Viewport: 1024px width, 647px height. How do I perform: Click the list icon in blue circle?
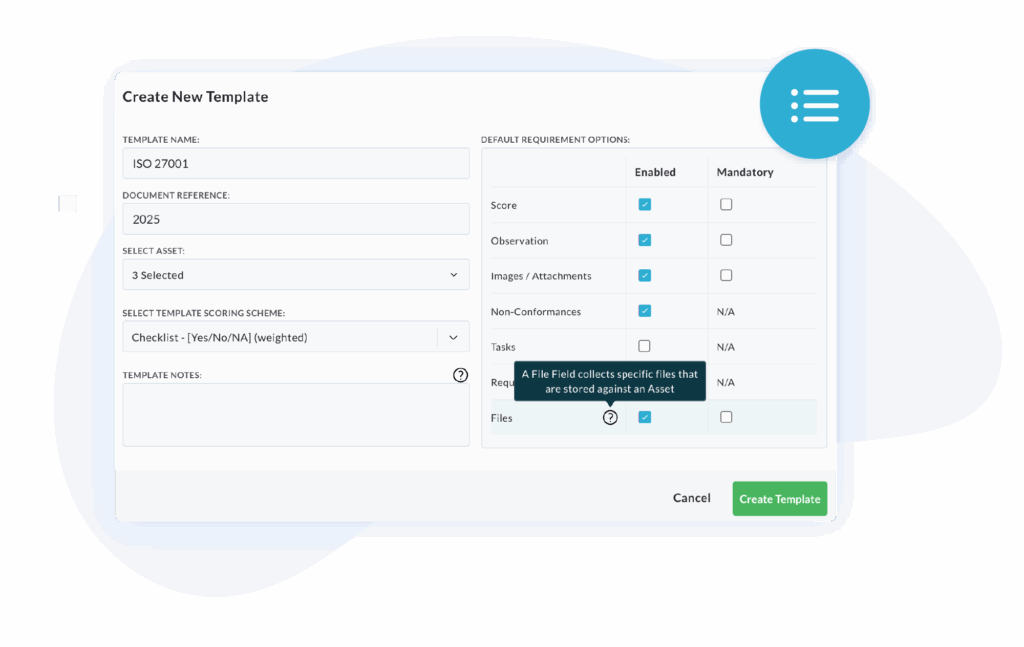[814, 105]
